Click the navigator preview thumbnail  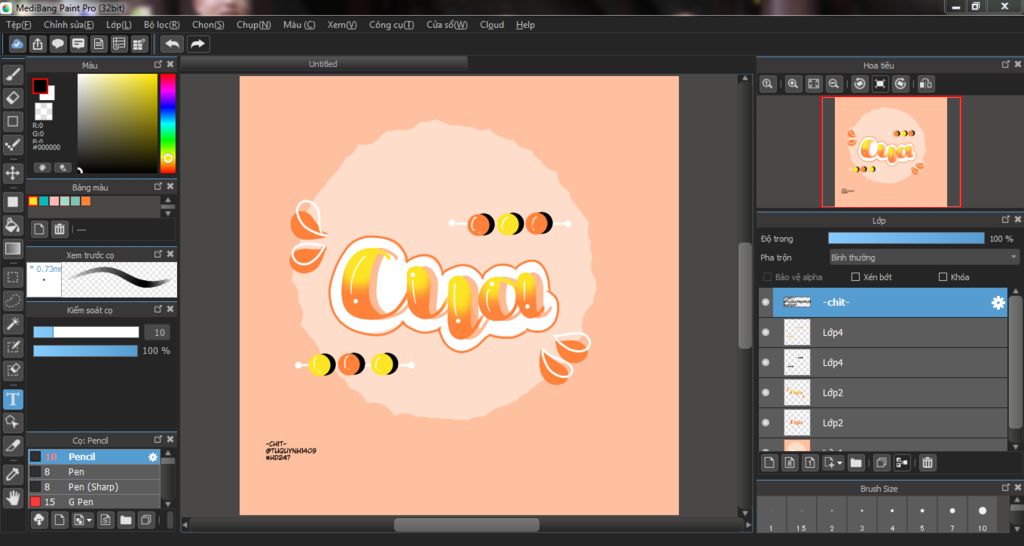click(x=891, y=152)
